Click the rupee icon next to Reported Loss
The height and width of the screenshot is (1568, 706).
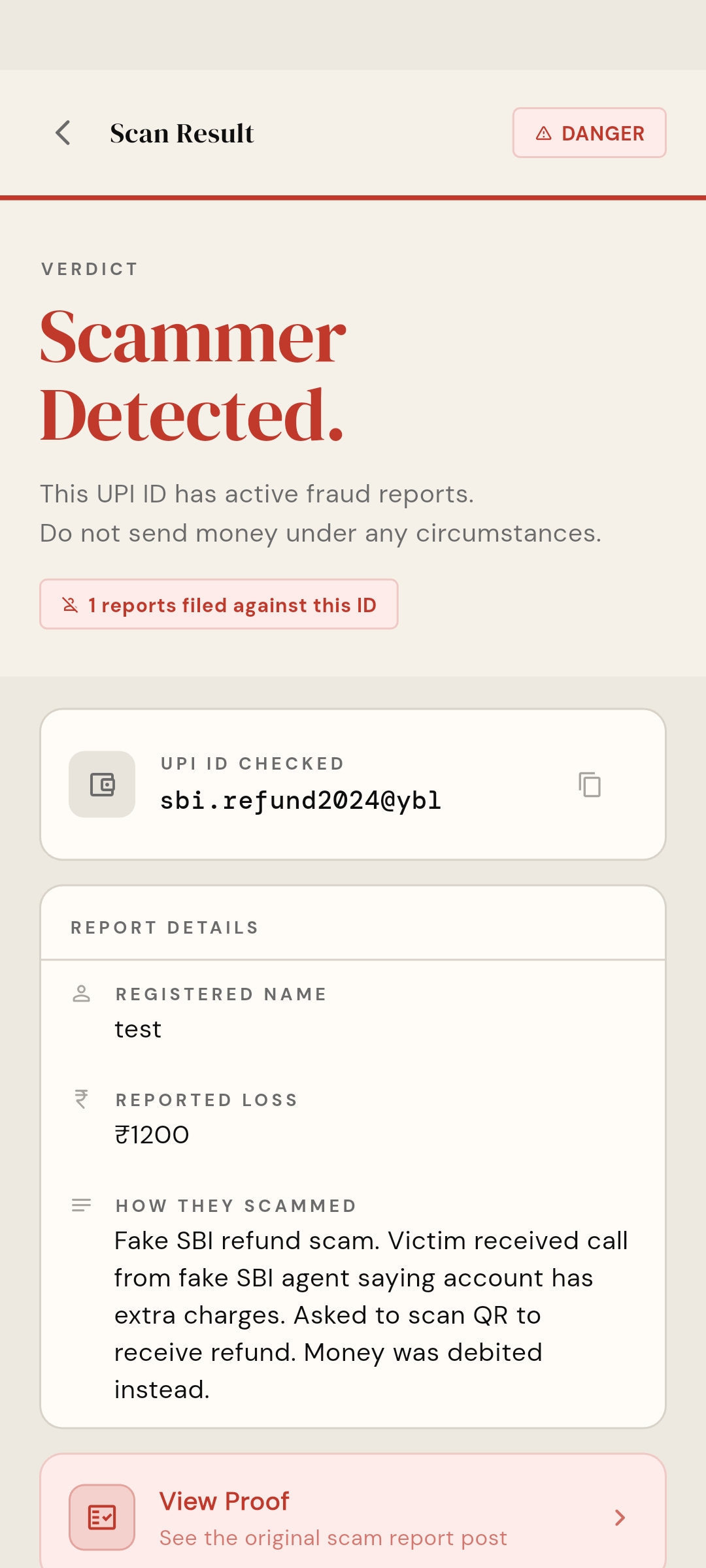pyautogui.click(x=81, y=1099)
